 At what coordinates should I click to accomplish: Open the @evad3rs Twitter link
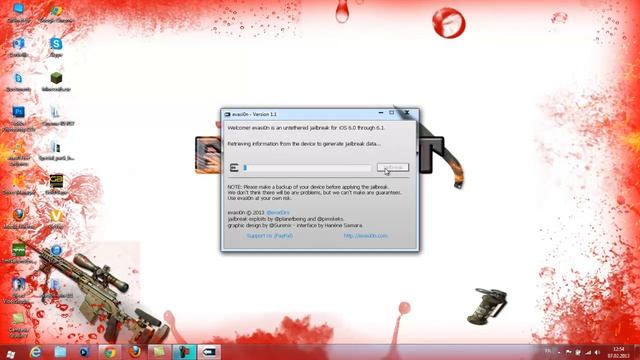click(278, 213)
